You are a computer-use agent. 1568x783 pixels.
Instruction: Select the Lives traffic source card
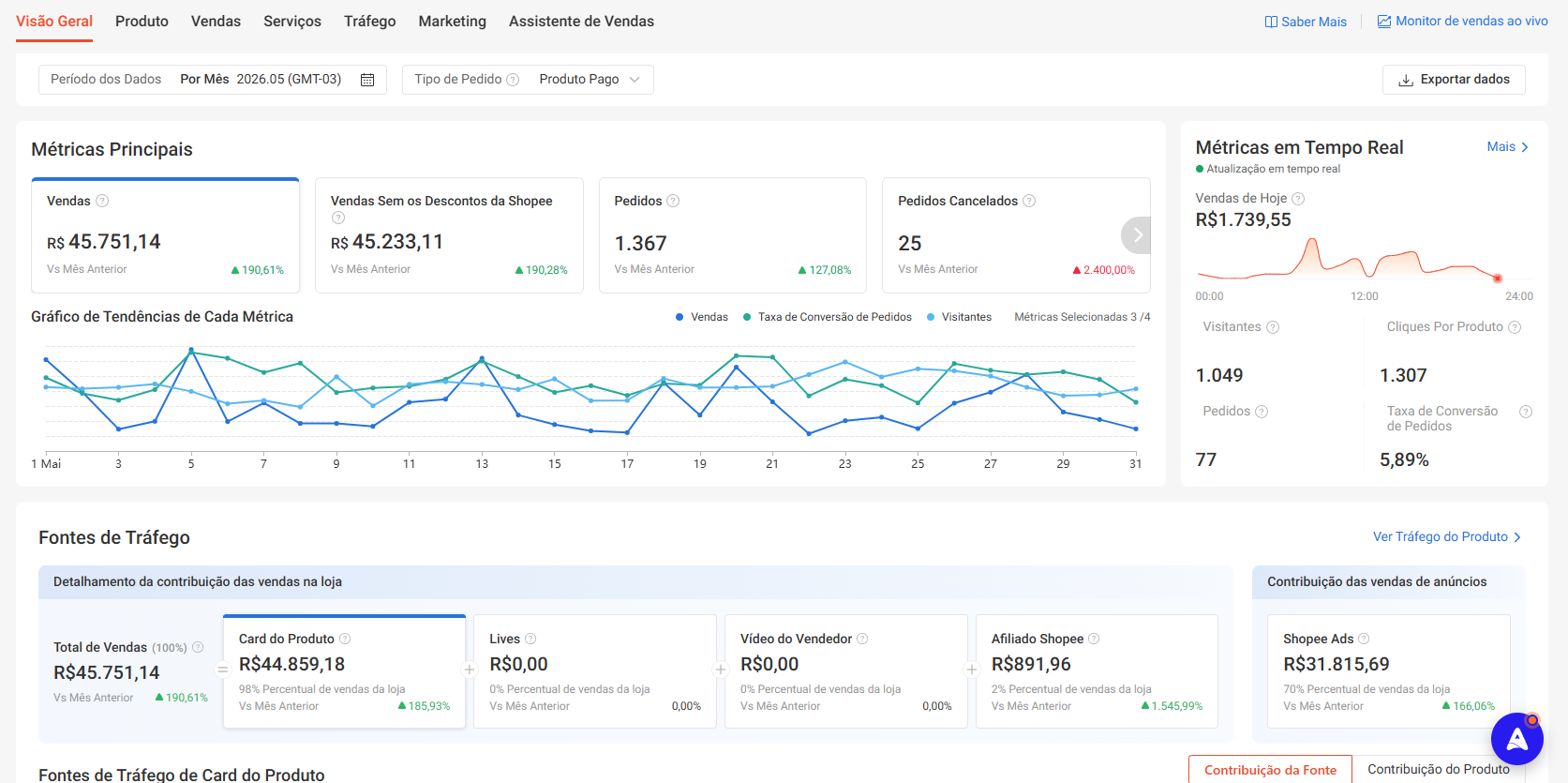(x=595, y=671)
